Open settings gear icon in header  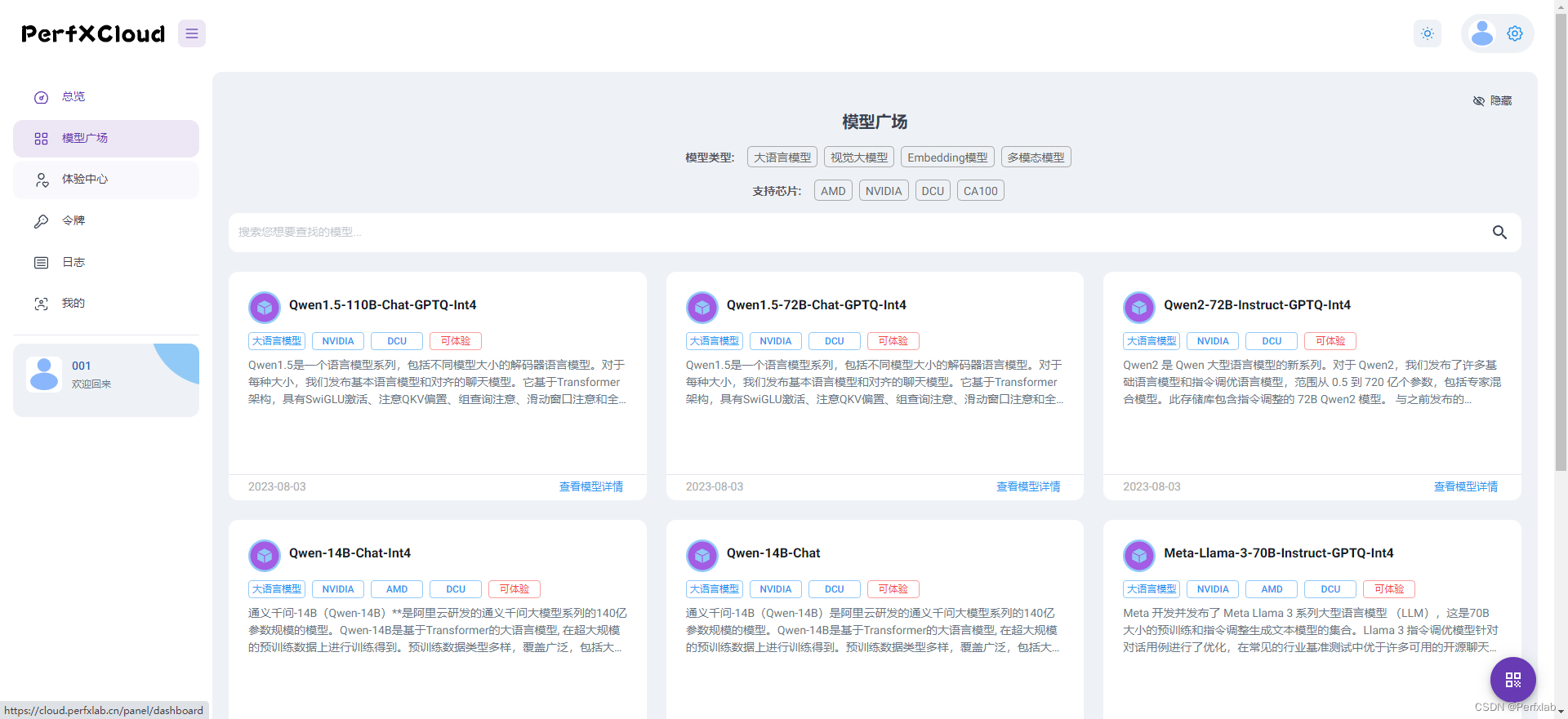(x=1515, y=33)
